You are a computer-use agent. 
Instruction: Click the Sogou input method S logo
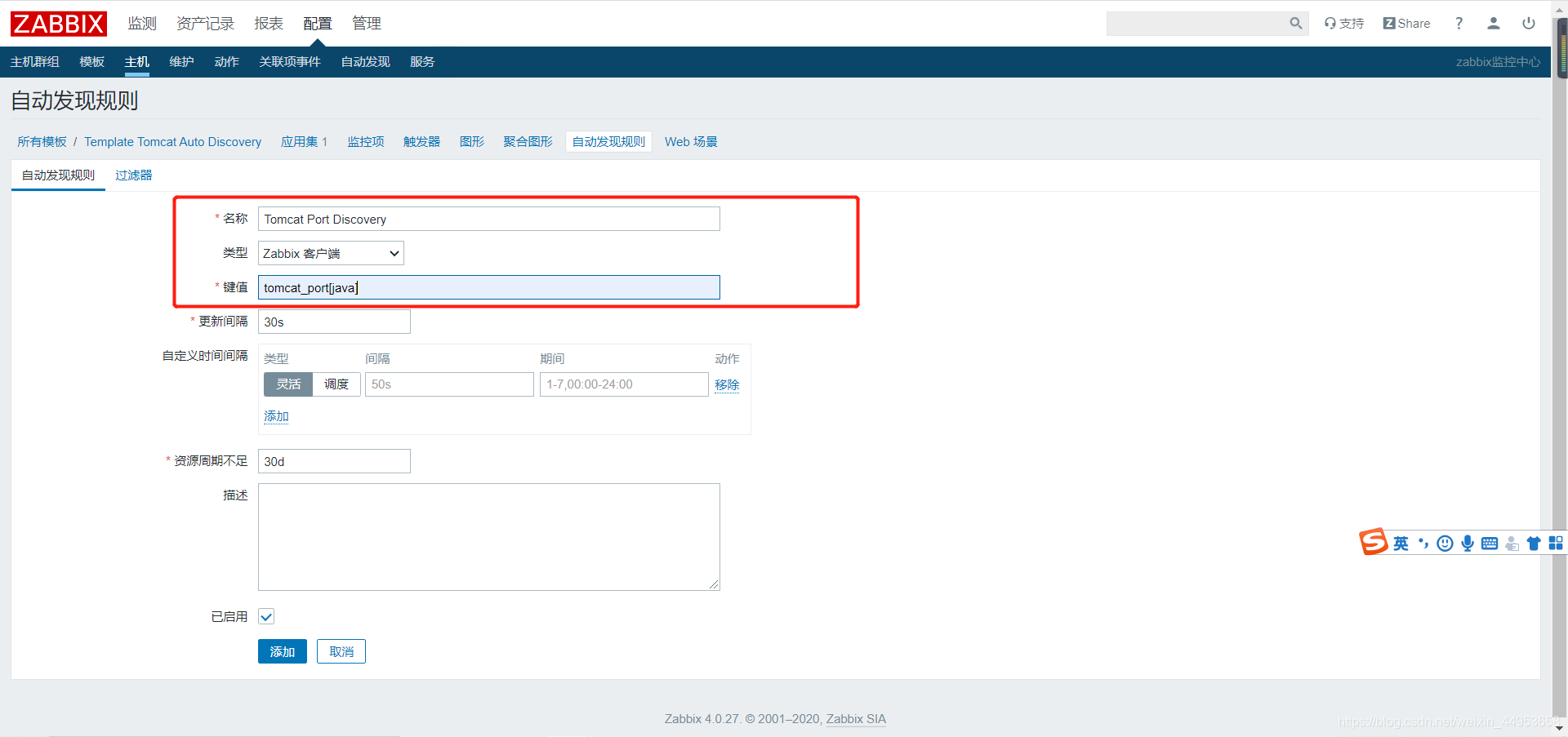[1374, 542]
